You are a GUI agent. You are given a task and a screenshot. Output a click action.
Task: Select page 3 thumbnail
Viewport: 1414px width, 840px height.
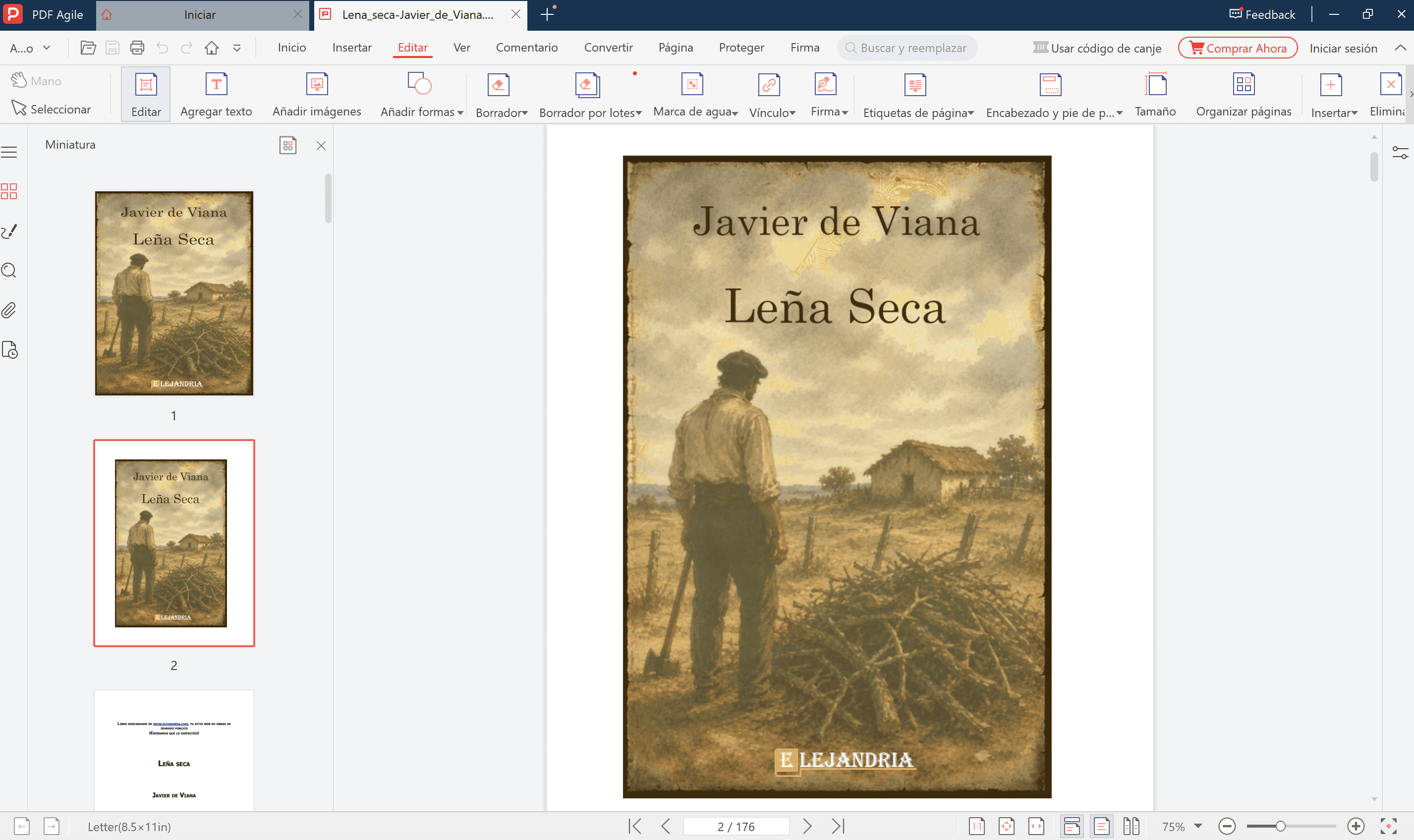174,750
